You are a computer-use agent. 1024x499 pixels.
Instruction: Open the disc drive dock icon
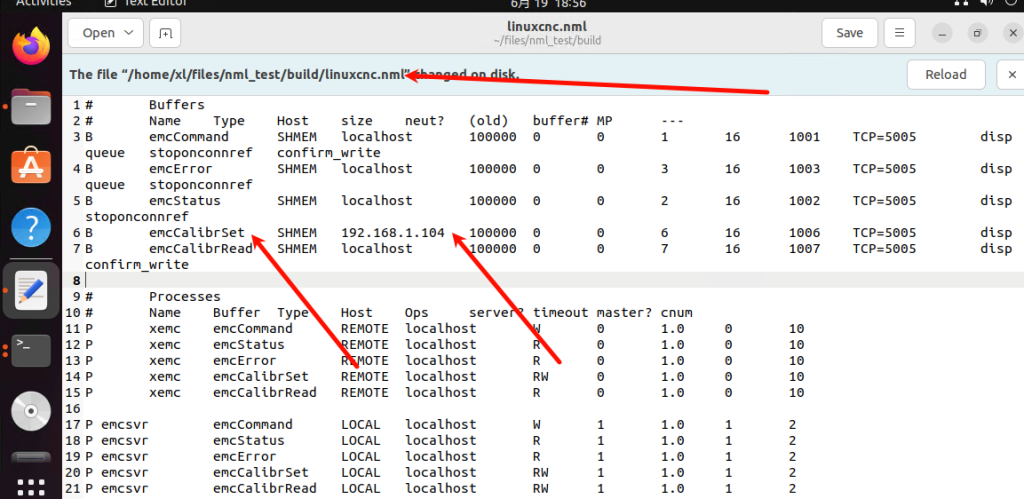pos(31,411)
